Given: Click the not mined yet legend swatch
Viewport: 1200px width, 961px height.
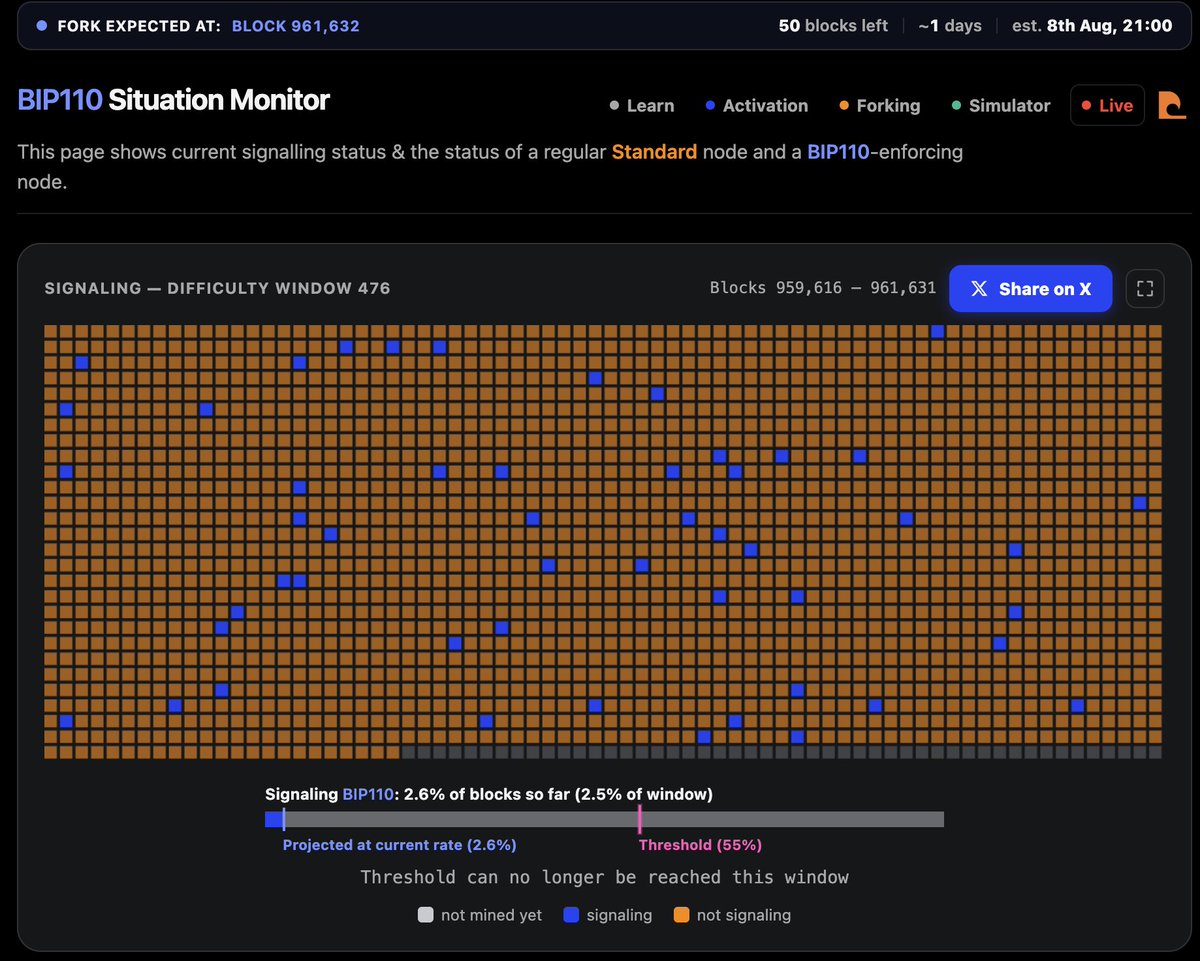Looking at the screenshot, I should pyautogui.click(x=426, y=915).
